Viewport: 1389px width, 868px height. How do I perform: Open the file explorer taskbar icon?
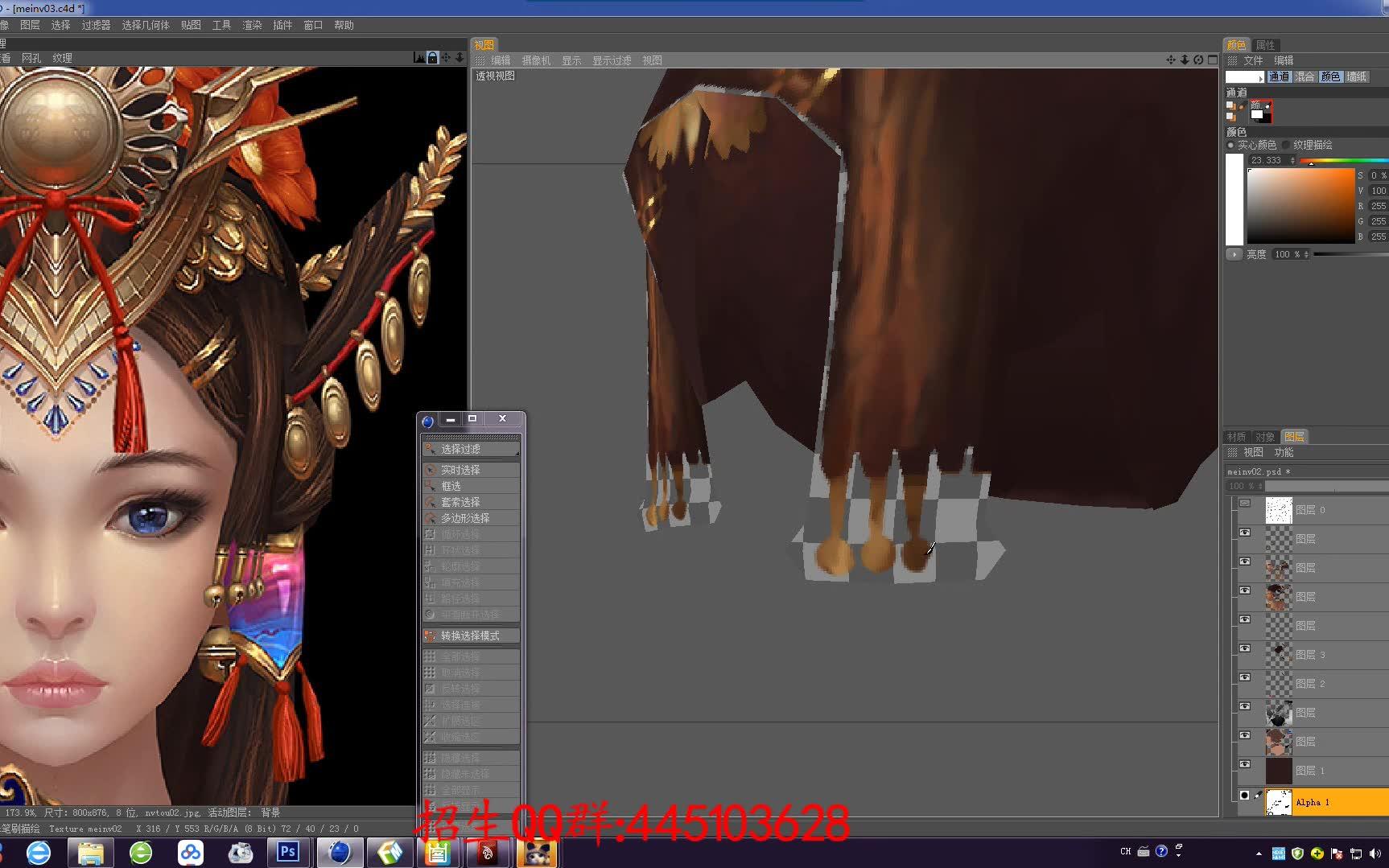pos(90,852)
